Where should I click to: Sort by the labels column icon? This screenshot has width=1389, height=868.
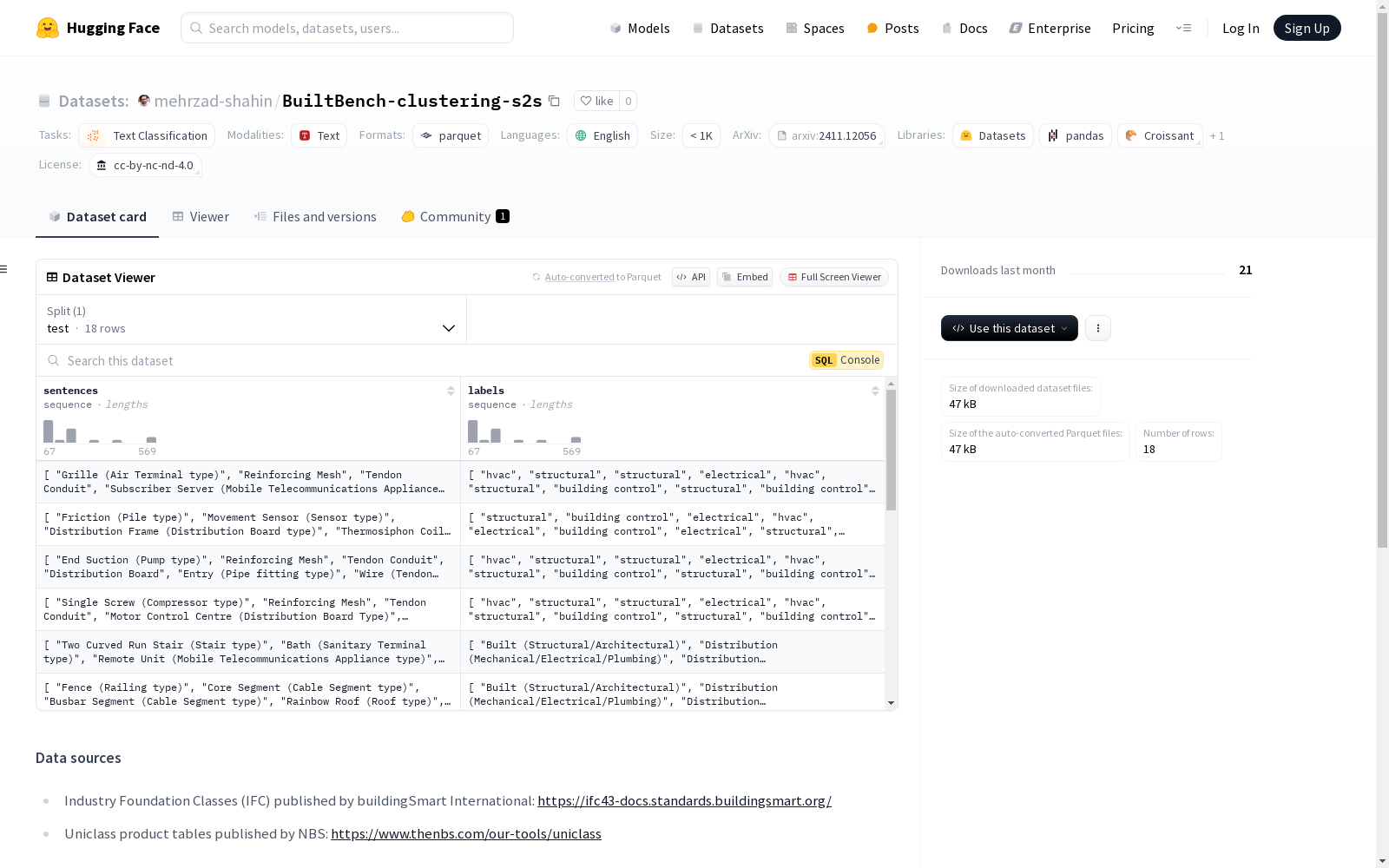point(875,391)
